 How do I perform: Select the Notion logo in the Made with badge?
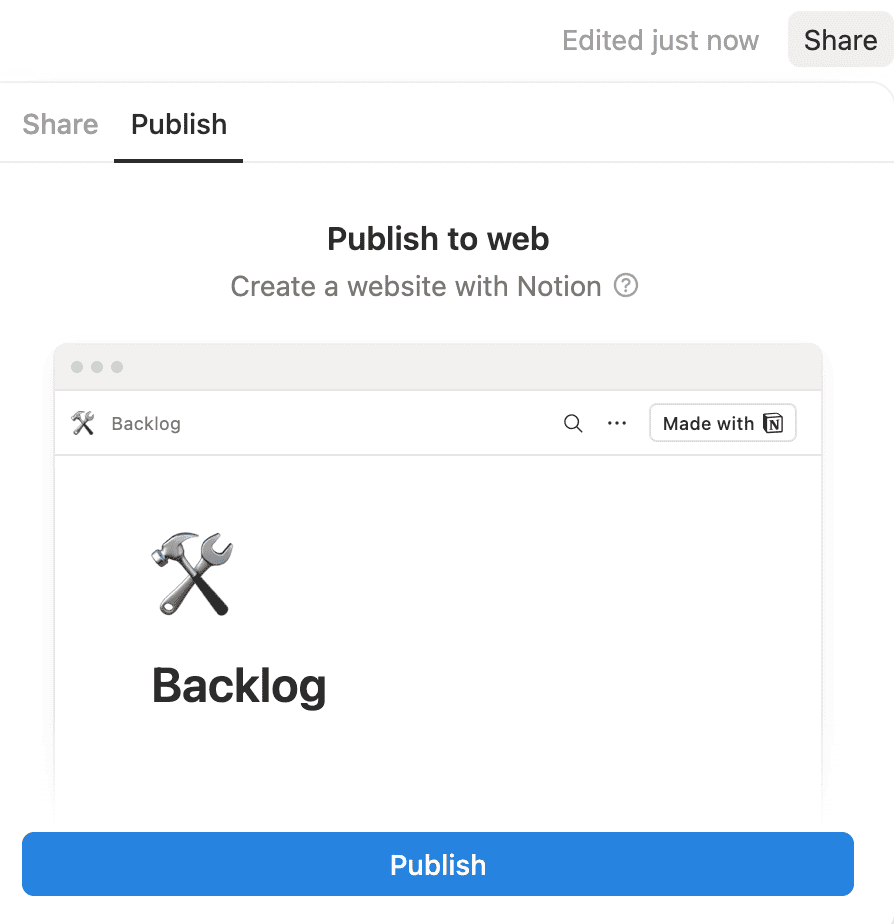774,423
